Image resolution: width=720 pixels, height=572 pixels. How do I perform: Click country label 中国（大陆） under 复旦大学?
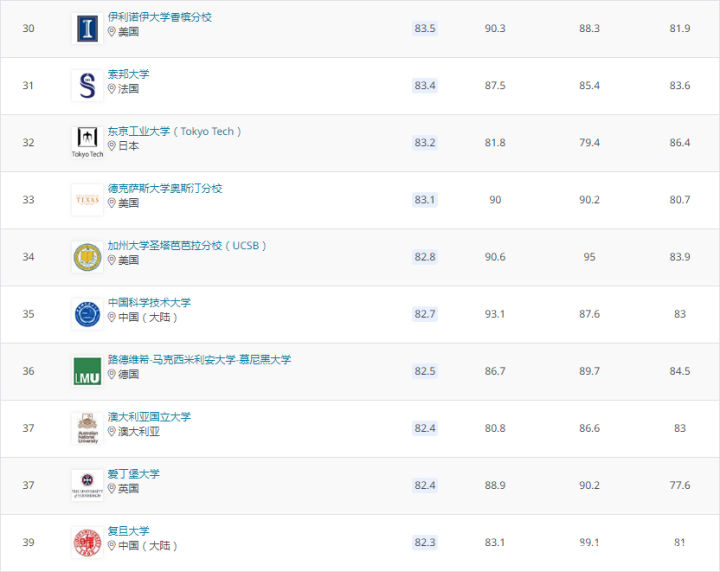tap(148, 546)
